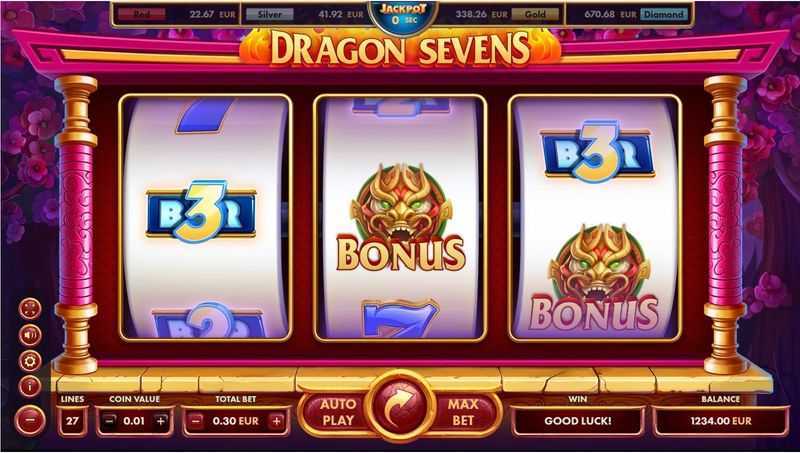Select the Diamond jackpot label
The width and height of the screenshot is (800, 453).
(x=663, y=14)
